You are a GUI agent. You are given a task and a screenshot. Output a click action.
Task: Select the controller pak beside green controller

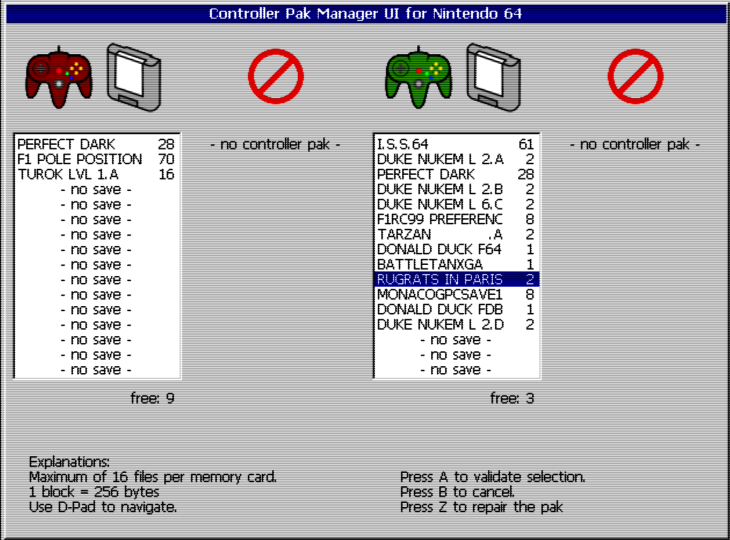pyautogui.click(x=494, y=78)
